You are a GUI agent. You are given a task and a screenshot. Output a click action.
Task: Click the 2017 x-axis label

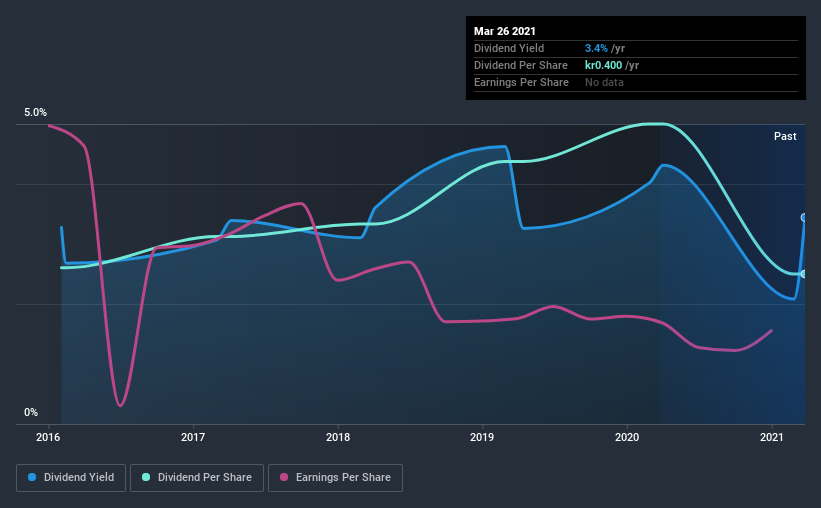click(193, 437)
